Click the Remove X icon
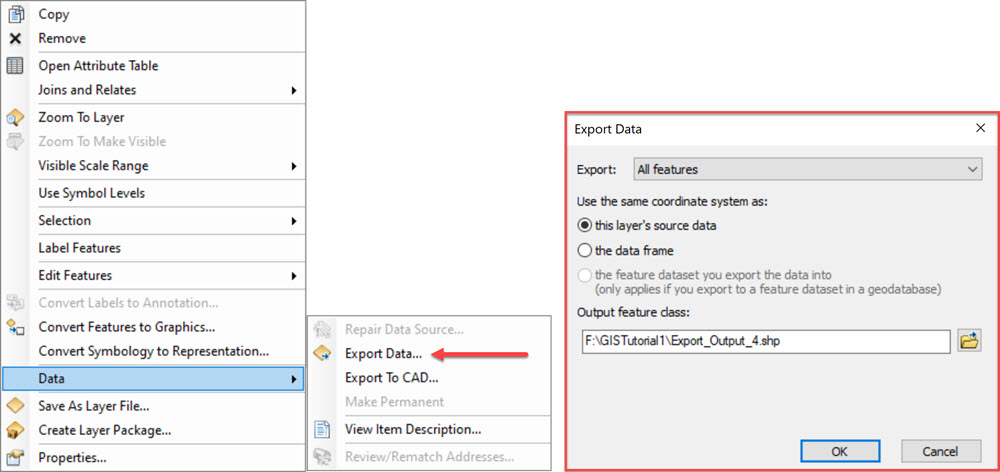This screenshot has width=1000, height=472. [x=15, y=38]
